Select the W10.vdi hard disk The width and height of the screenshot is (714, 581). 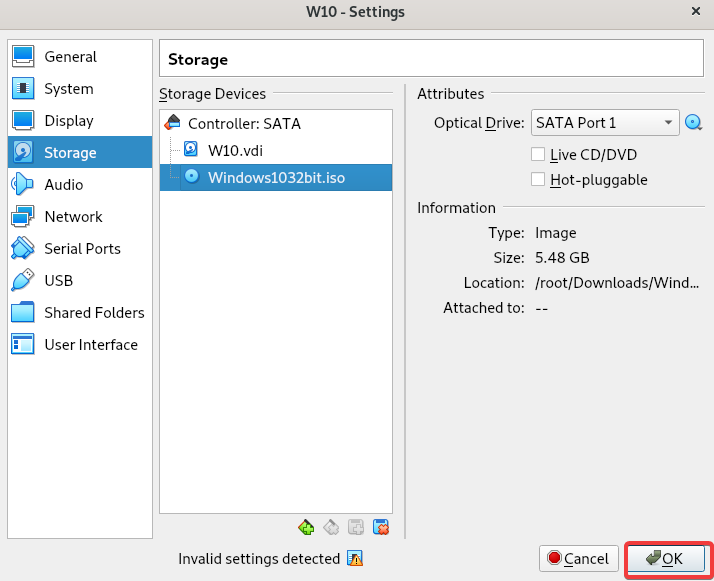pyautogui.click(x=276, y=150)
